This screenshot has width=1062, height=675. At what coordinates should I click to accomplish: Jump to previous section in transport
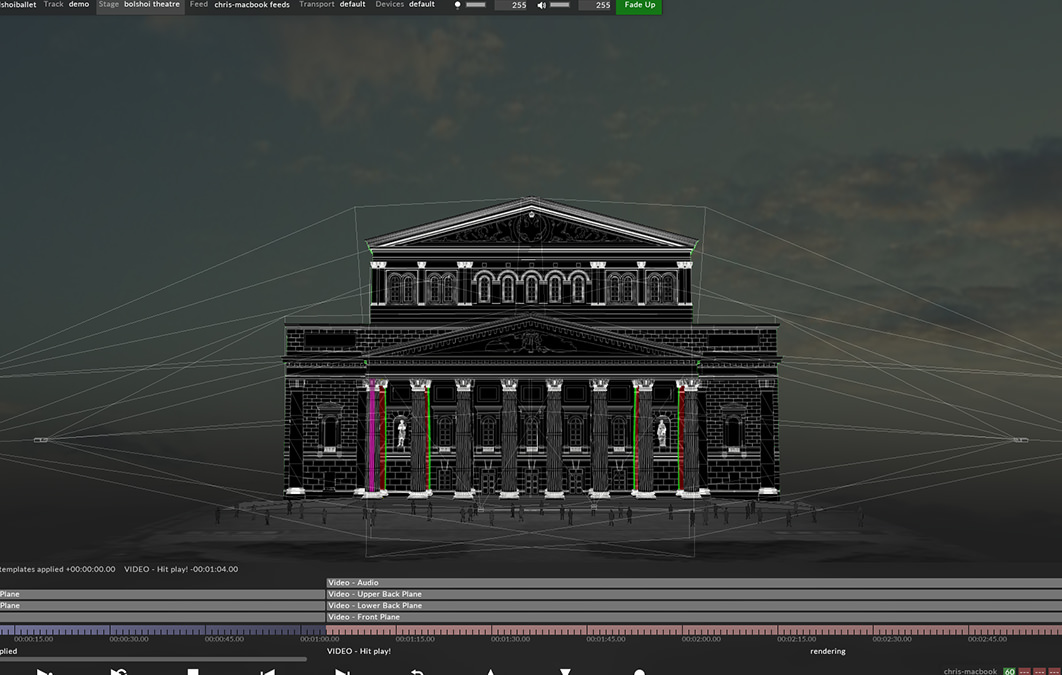(x=268, y=672)
